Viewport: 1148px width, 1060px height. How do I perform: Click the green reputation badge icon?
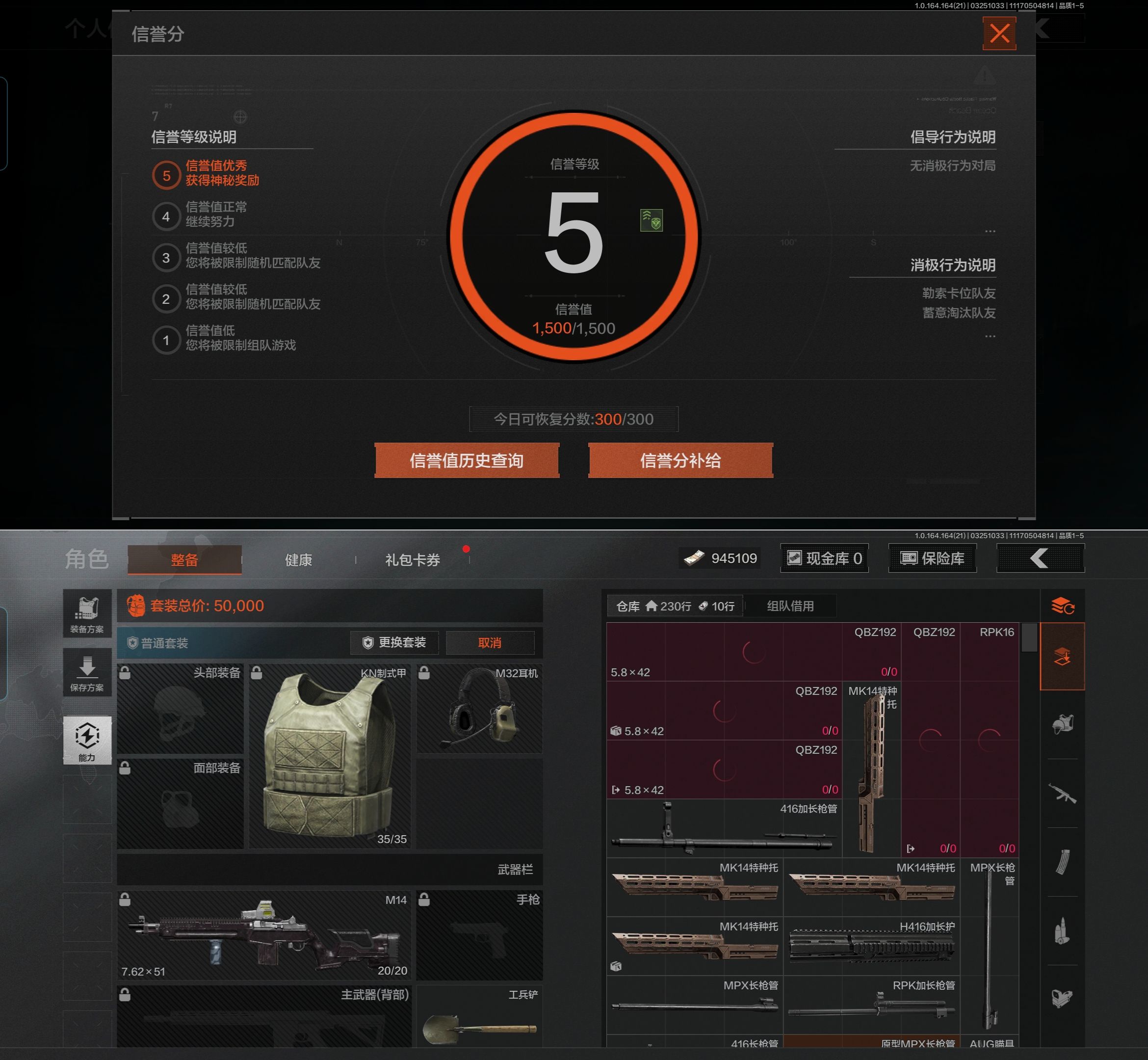(651, 220)
